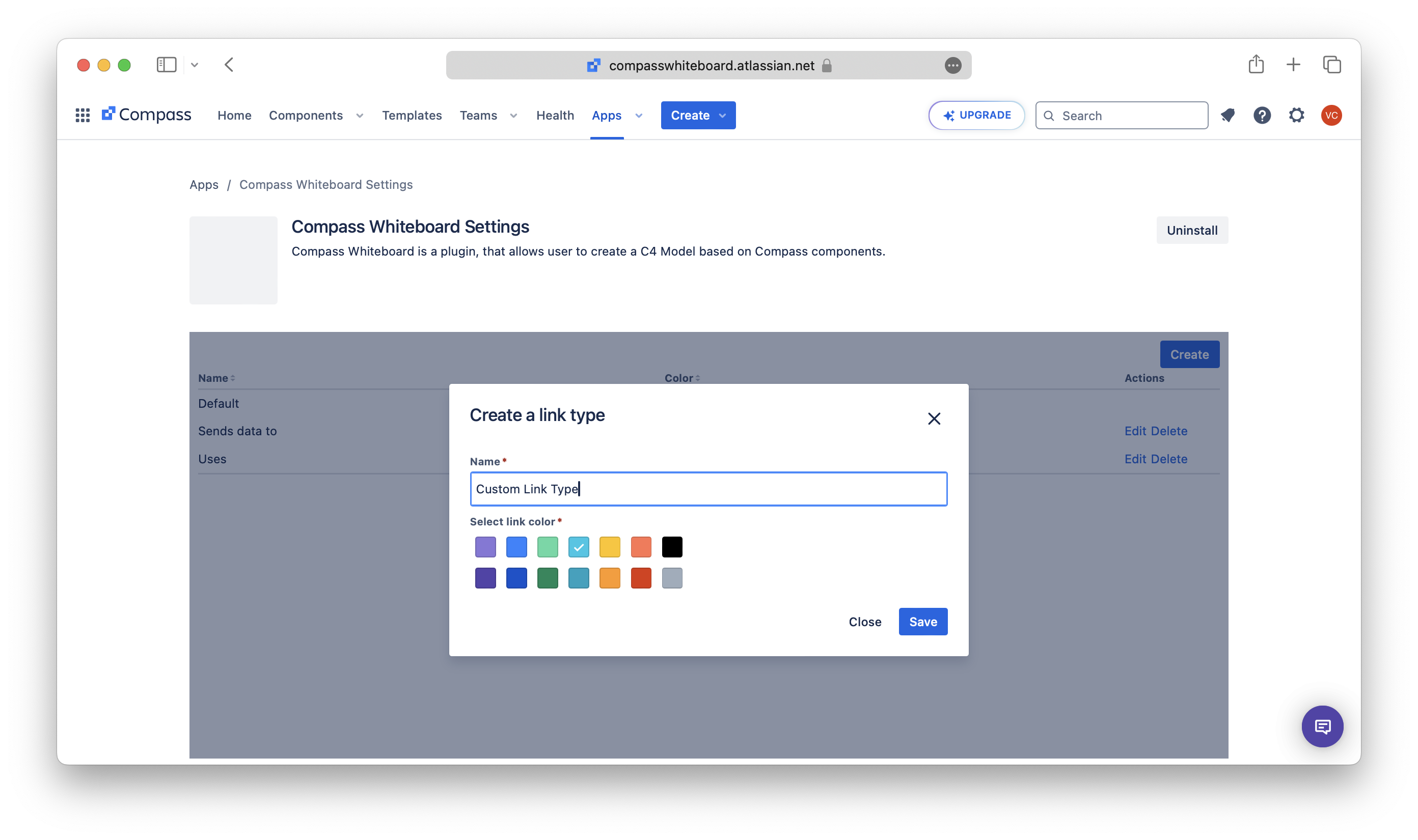Open the settings gear icon
1418x840 pixels.
click(1296, 116)
